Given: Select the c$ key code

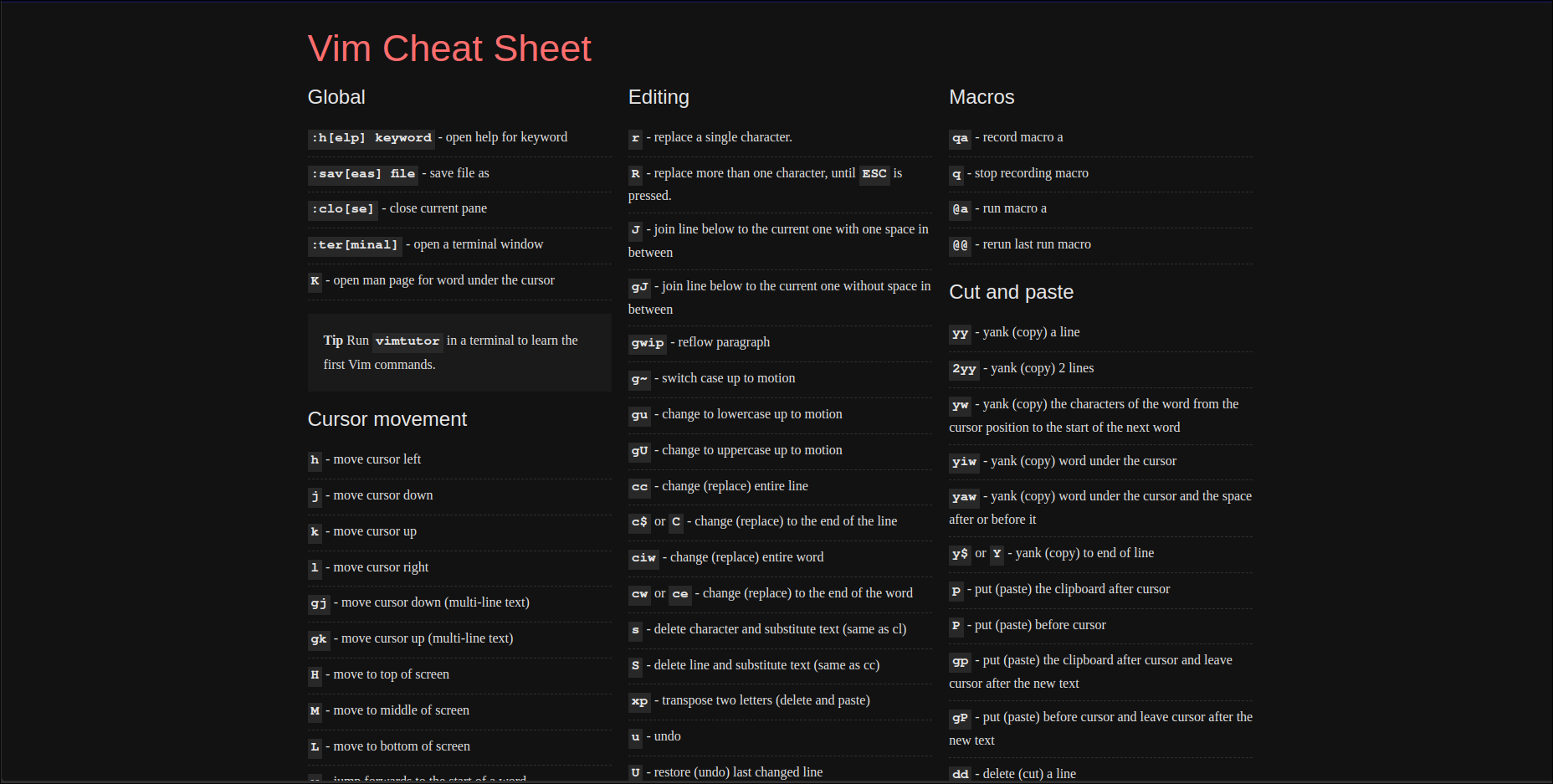Looking at the screenshot, I should (x=640, y=522).
